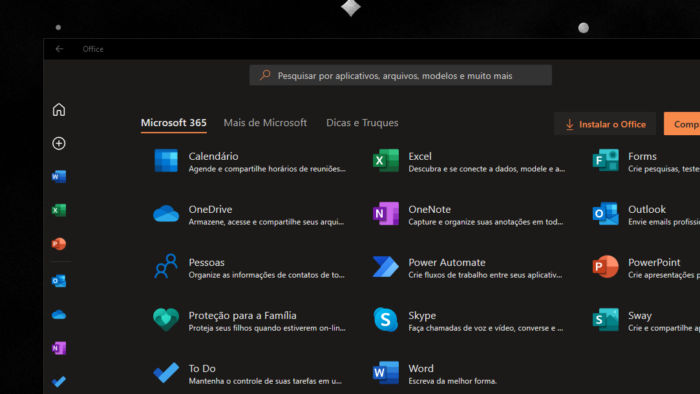The width and height of the screenshot is (700, 394).
Task: Select the Microsoft 365 tab
Action: tap(174, 123)
